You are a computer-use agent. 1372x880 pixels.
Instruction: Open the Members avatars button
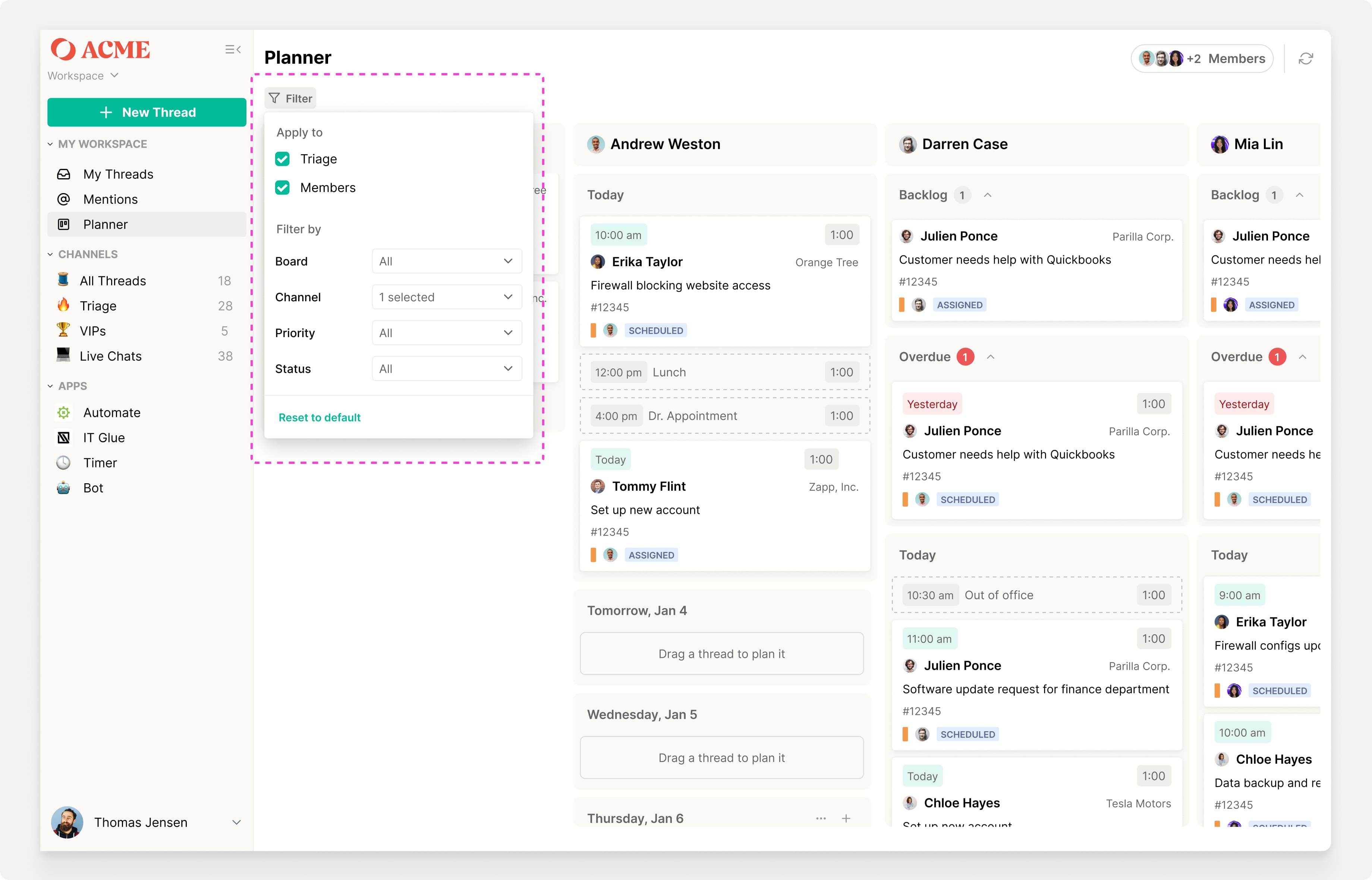click(1202, 59)
